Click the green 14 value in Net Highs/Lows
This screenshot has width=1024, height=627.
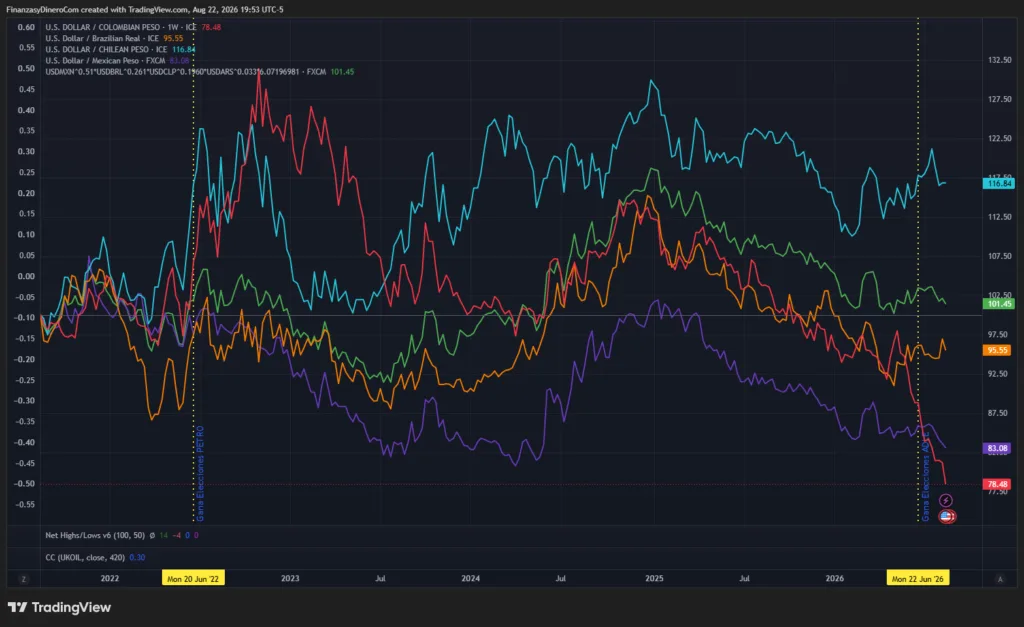(x=163, y=536)
